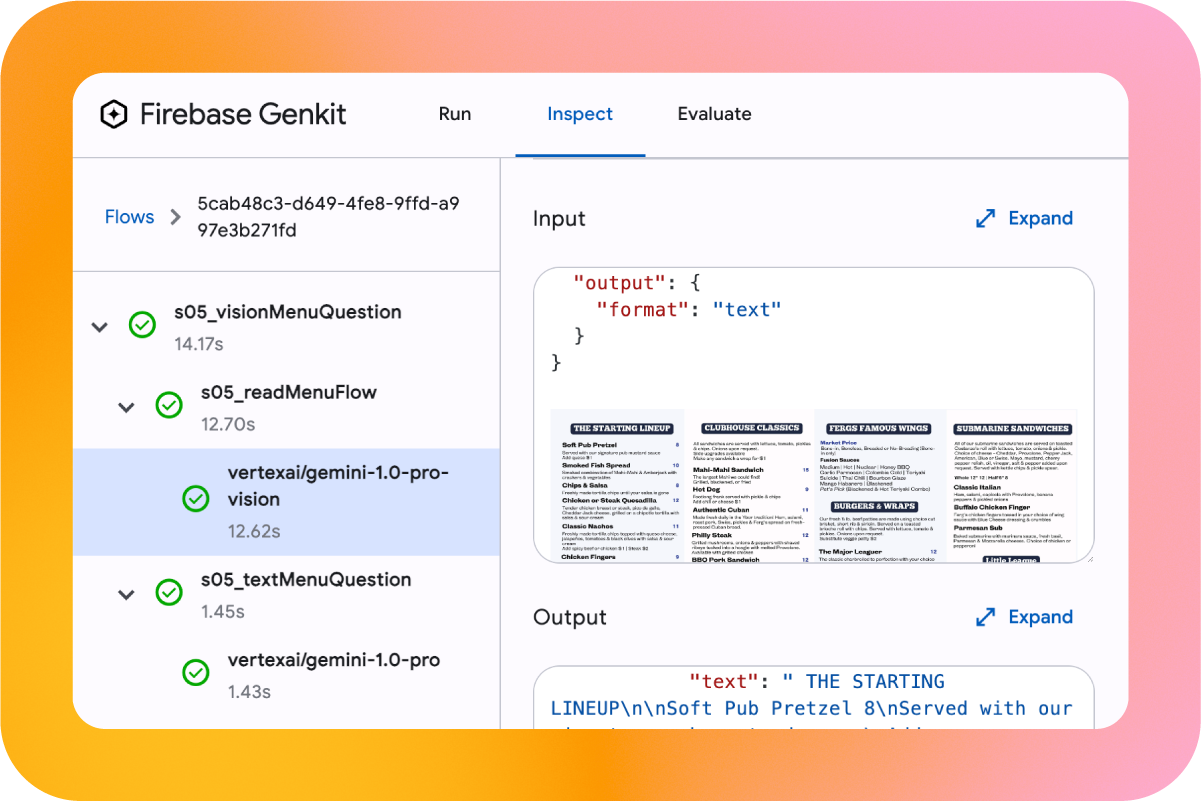Screen dimensions: 1201x801
Task: Collapse the s05_readMenuFlow tree node
Action: point(126,406)
